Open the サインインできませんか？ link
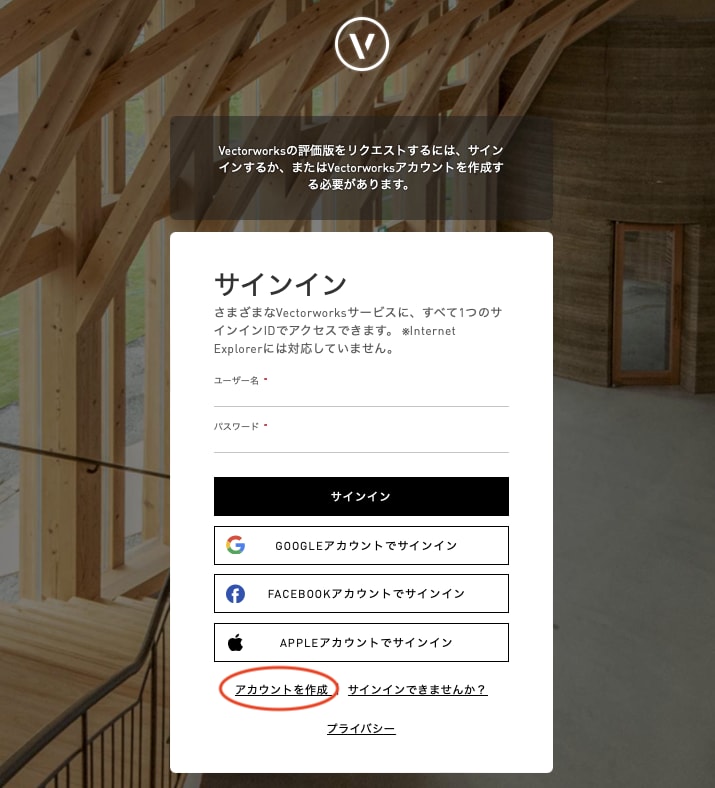Image resolution: width=715 pixels, height=788 pixels. (418, 690)
